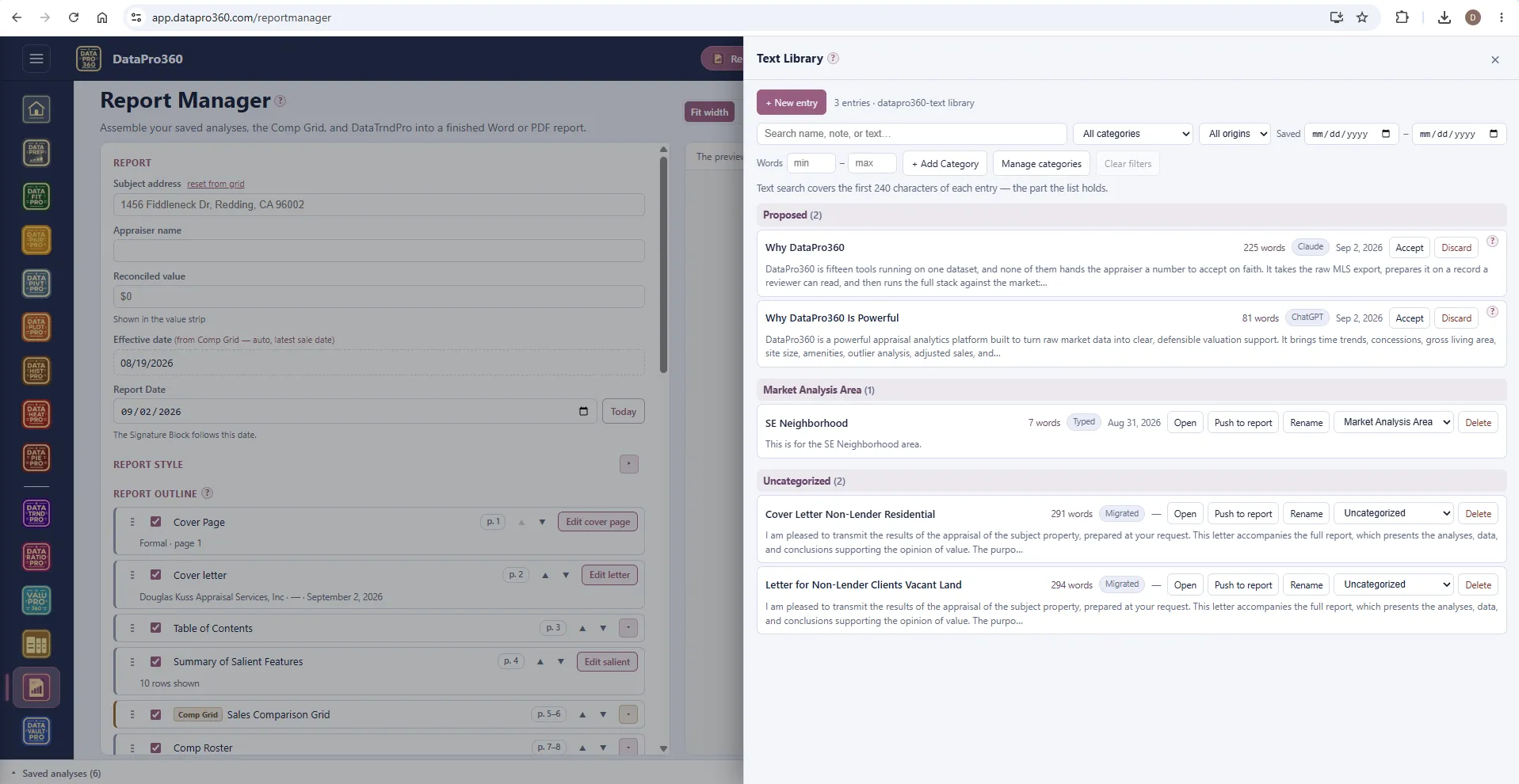
Task: Collapse the Uncategorized group header
Action: click(x=1132, y=481)
